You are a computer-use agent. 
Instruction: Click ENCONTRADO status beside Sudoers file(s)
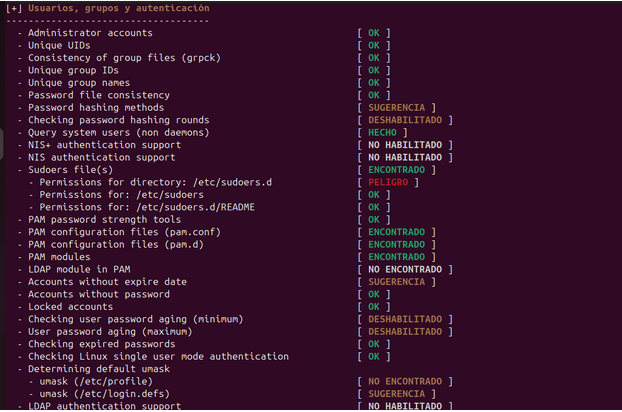click(x=401, y=170)
